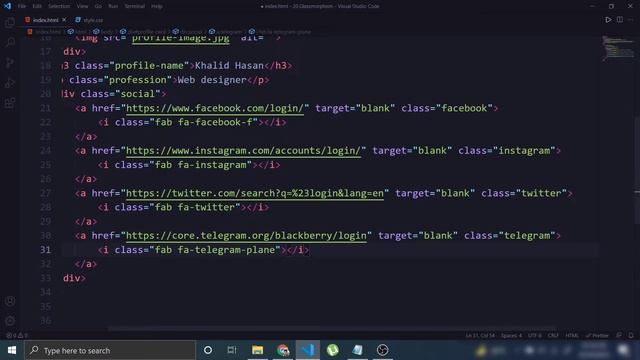Click the profile-image.jpg path link

pyautogui.click(x=180, y=38)
